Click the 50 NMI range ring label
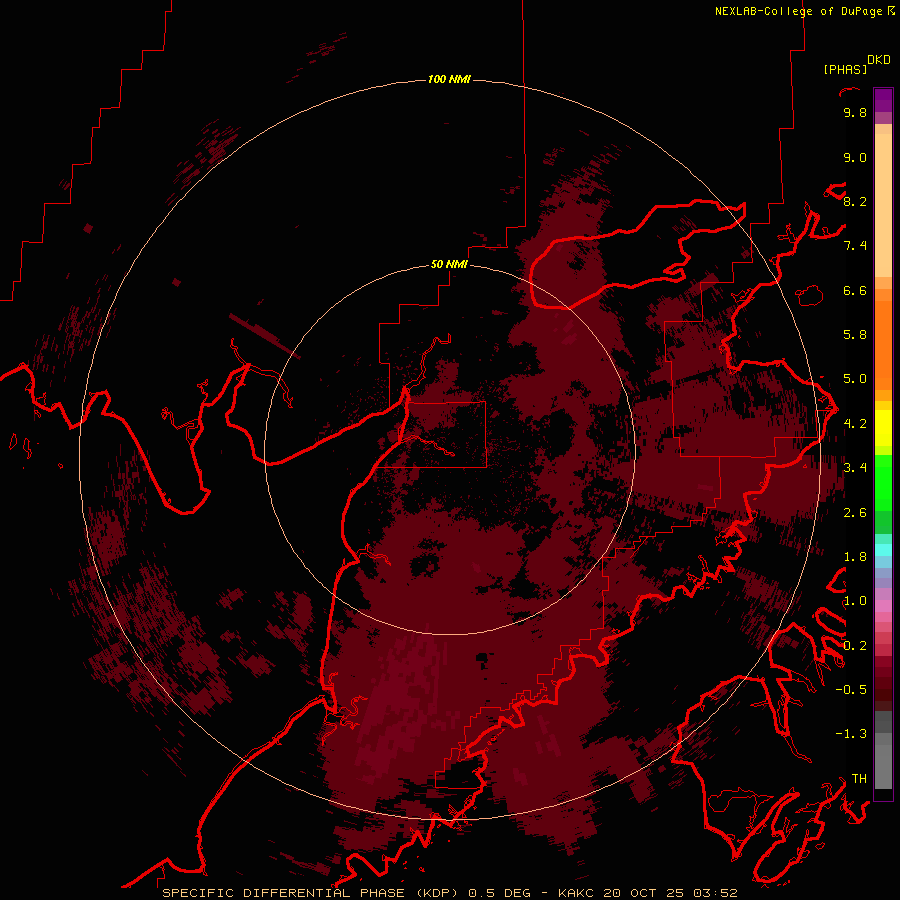Image resolution: width=900 pixels, height=900 pixels. [x=449, y=265]
